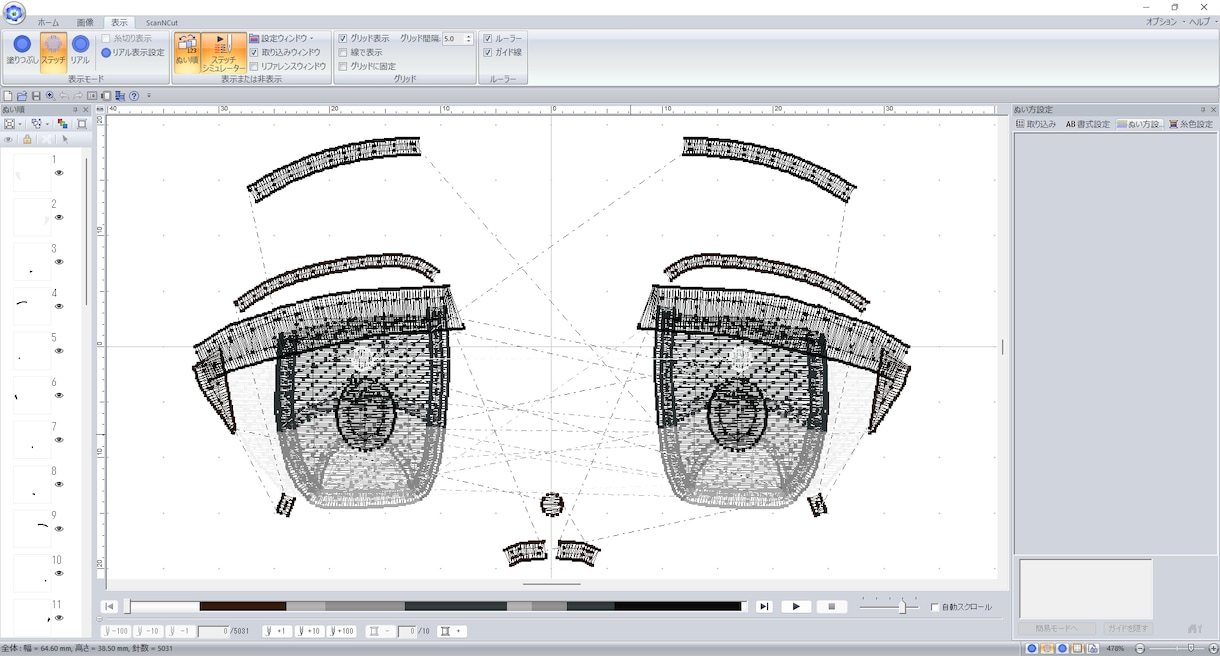The height and width of the screenshot is (656, 1220).
Task: Click the arrow select icon in ぬい順 panel
Action: 65,140
